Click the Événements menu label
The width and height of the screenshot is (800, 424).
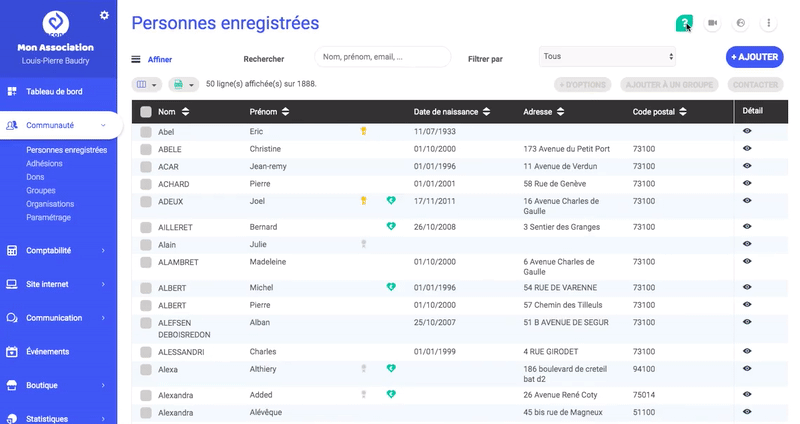point(47,352)
